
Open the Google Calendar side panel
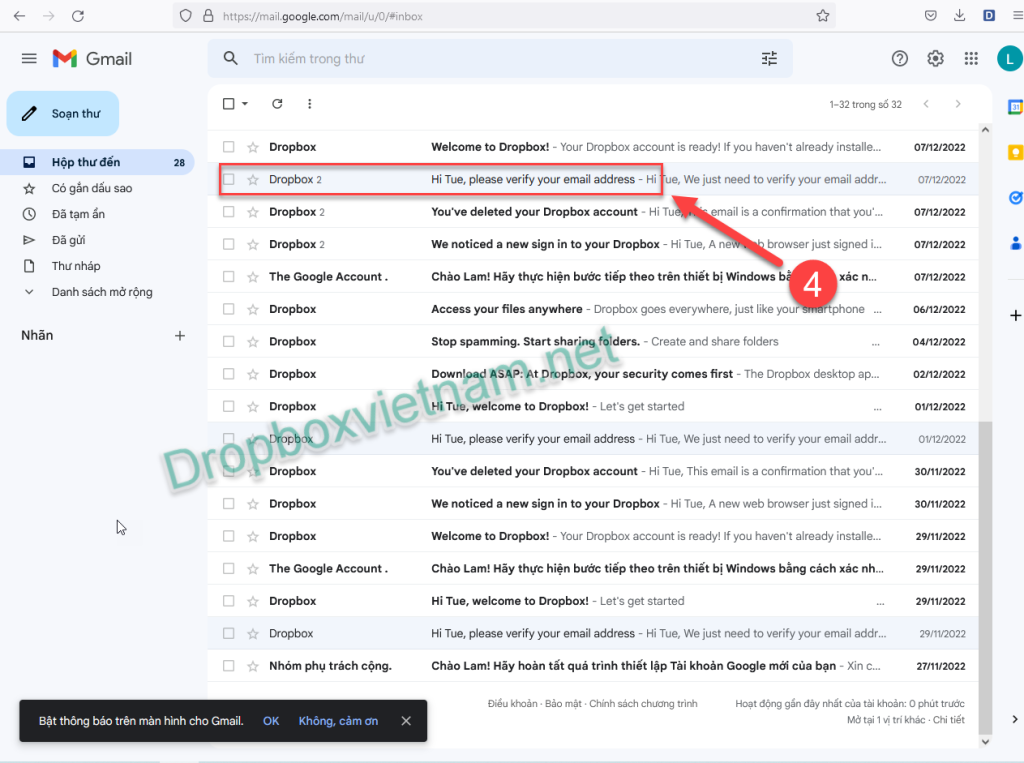point(1015,106)
